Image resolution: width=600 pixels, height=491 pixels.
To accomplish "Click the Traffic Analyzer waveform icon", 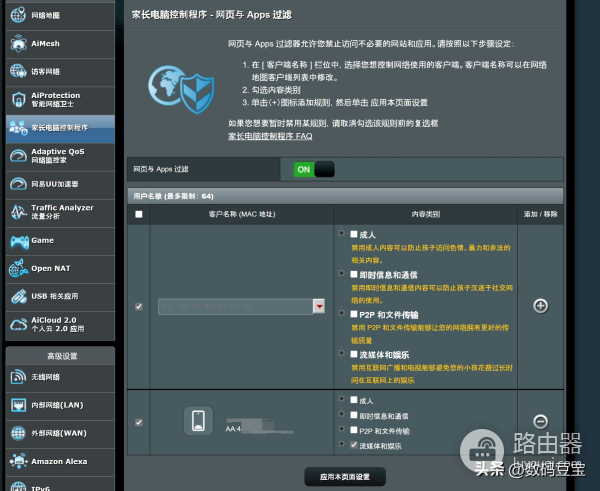I will [18, 212].
